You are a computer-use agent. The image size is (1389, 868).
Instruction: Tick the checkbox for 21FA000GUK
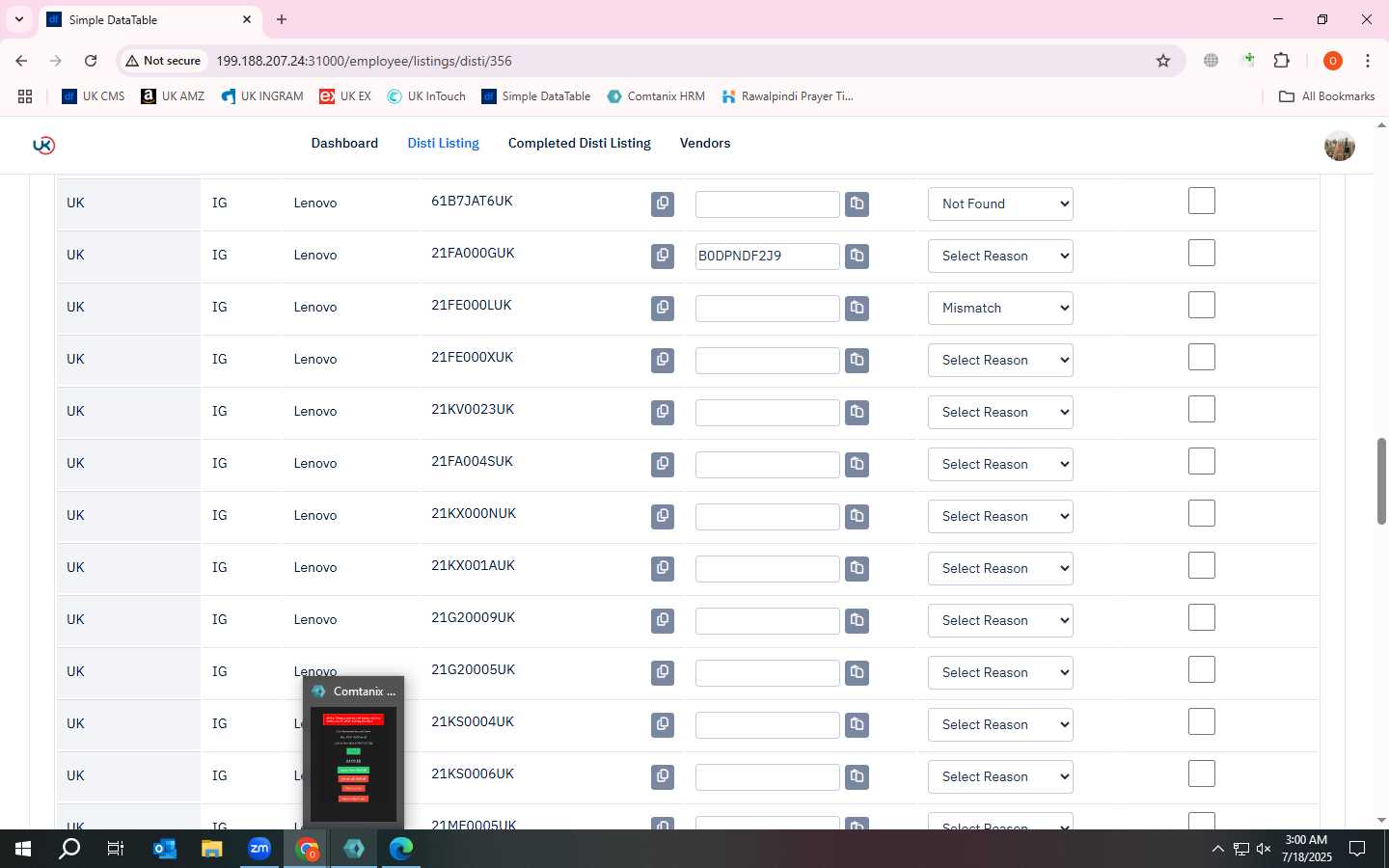[x=1202, y=253]
